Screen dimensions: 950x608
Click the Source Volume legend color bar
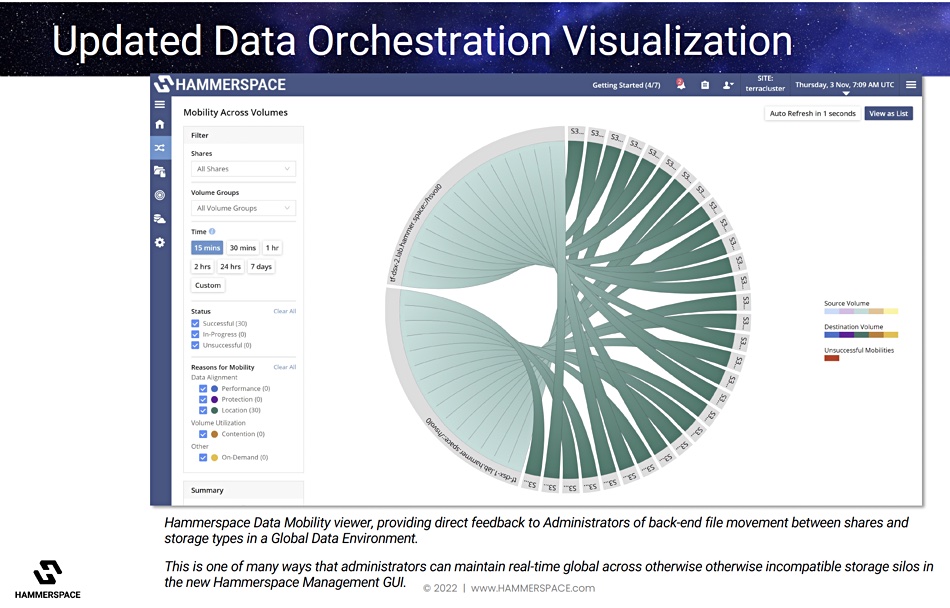coord(861,311)
